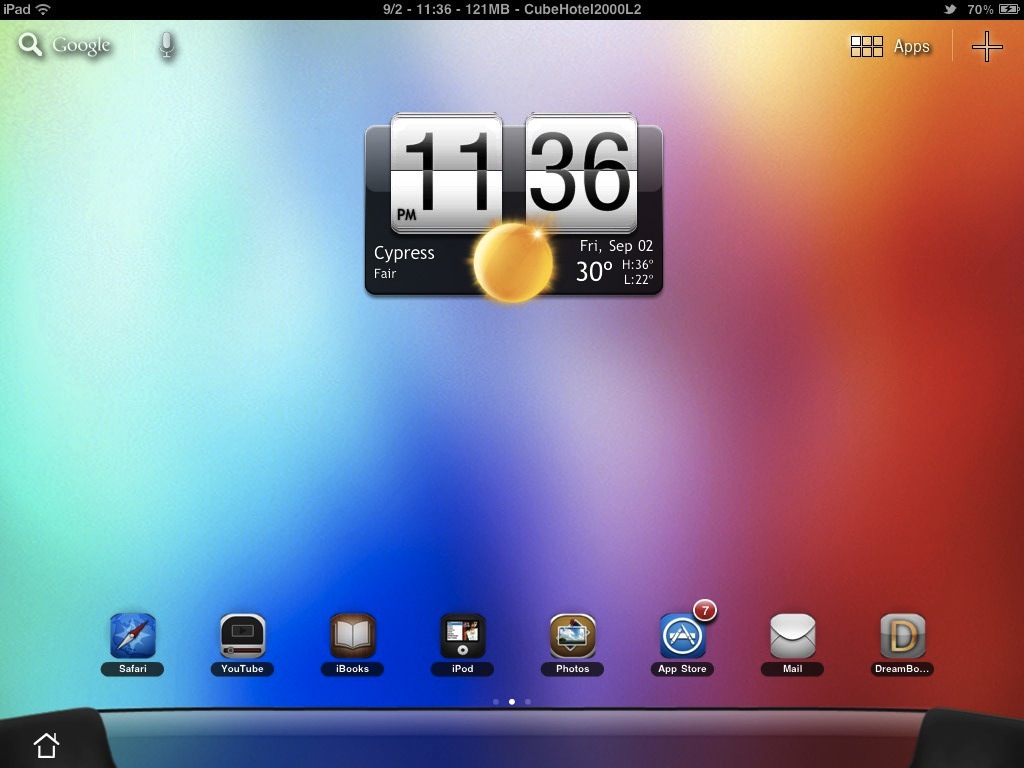Tap the status bar date and memory text
This screenshot has height=768, width=1024.
[512, 9]
